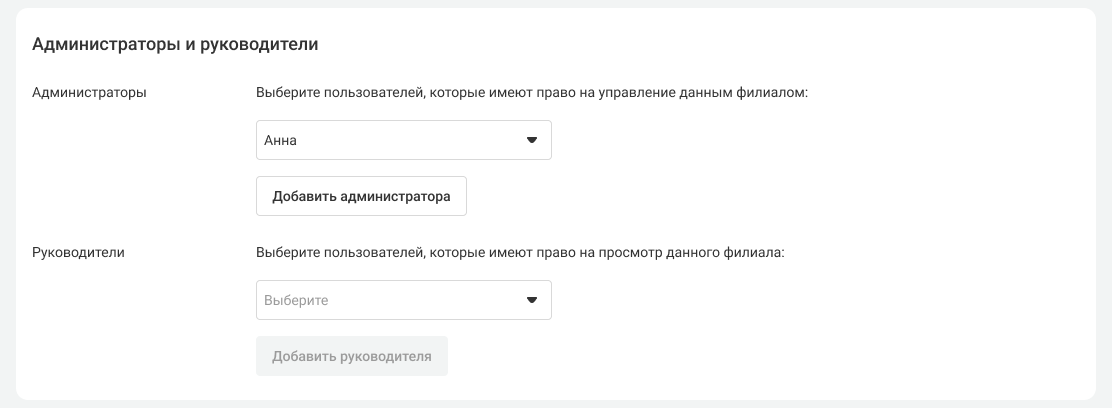This screenshot has height=408, width=1112.
Task: Select the Администраторы row label
Action: [x=90, y=92]
